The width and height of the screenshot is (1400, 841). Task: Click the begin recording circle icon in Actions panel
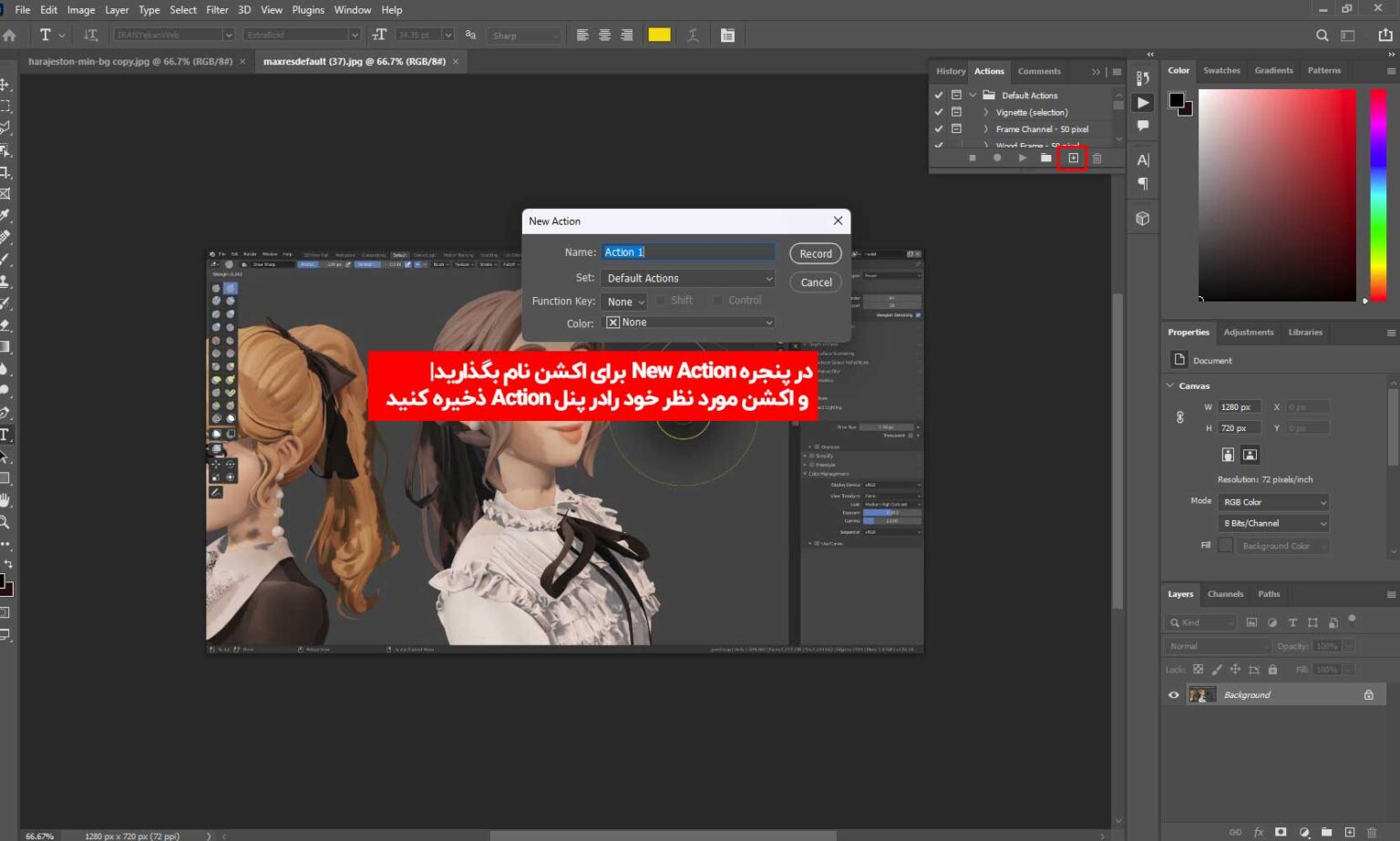[x=997, y=159]
